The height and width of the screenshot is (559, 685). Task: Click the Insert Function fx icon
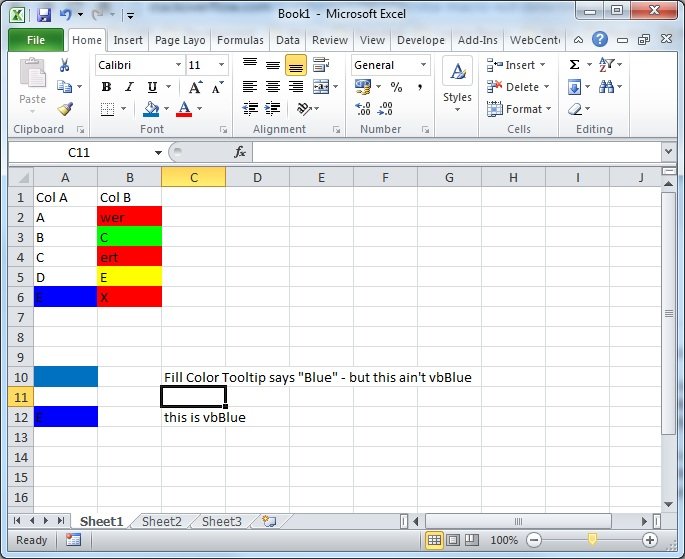click(240, 152)
